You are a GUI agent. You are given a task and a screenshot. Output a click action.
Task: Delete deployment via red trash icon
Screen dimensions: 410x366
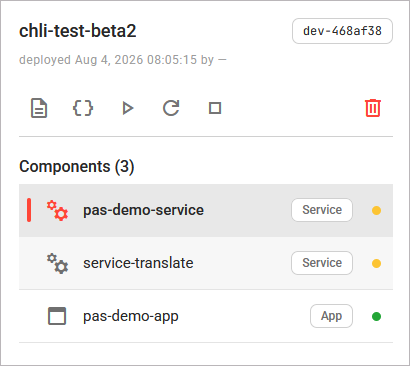coord(373,108)
